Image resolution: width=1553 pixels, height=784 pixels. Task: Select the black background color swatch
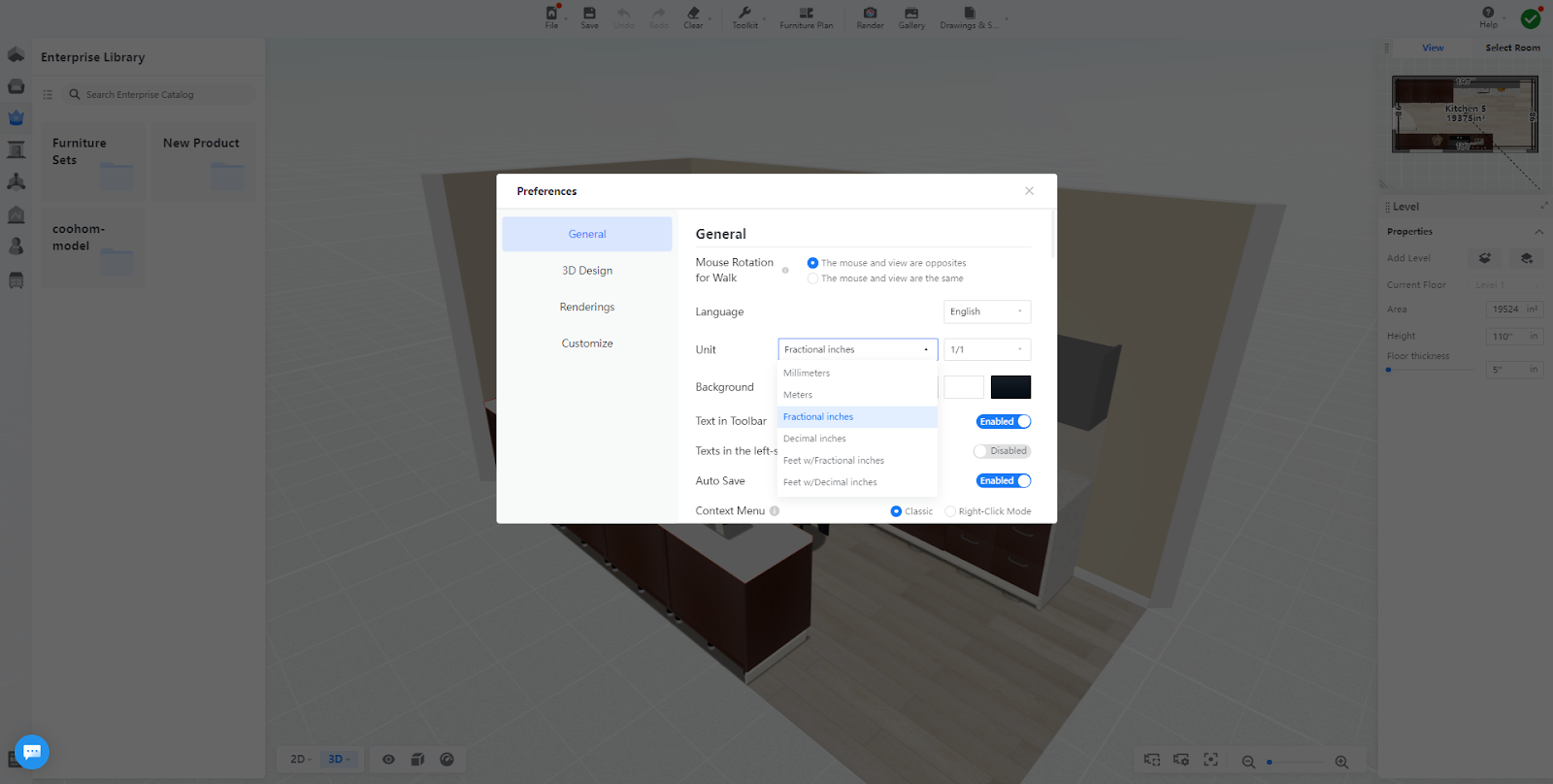click(1010, 387)
